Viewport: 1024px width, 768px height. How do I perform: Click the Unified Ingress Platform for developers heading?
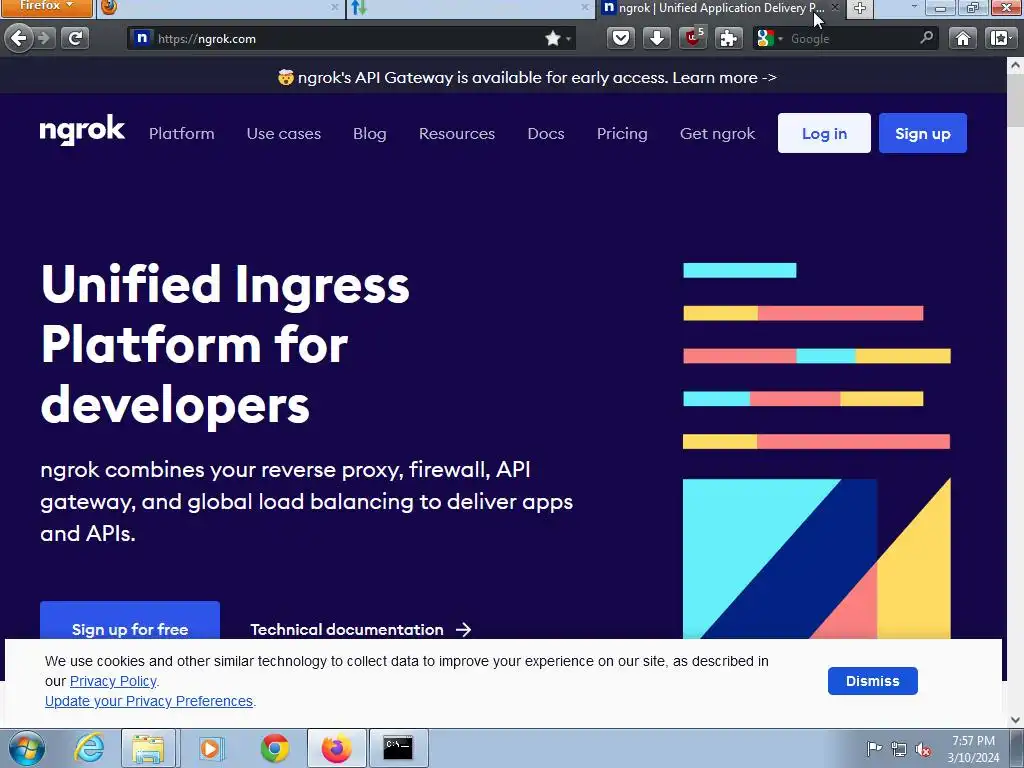(x=225, y=344)
